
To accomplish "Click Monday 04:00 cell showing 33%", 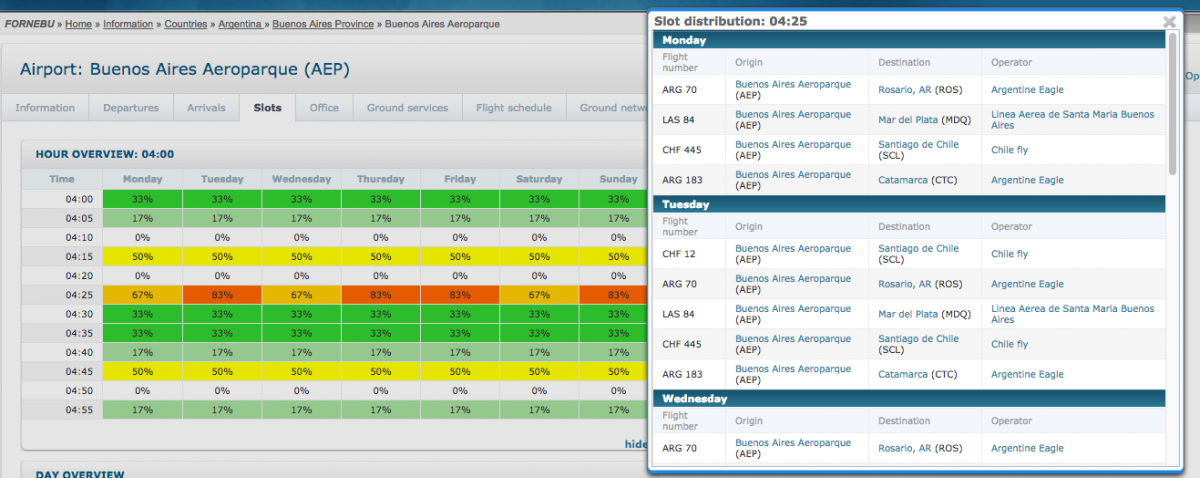I will 142,199.
